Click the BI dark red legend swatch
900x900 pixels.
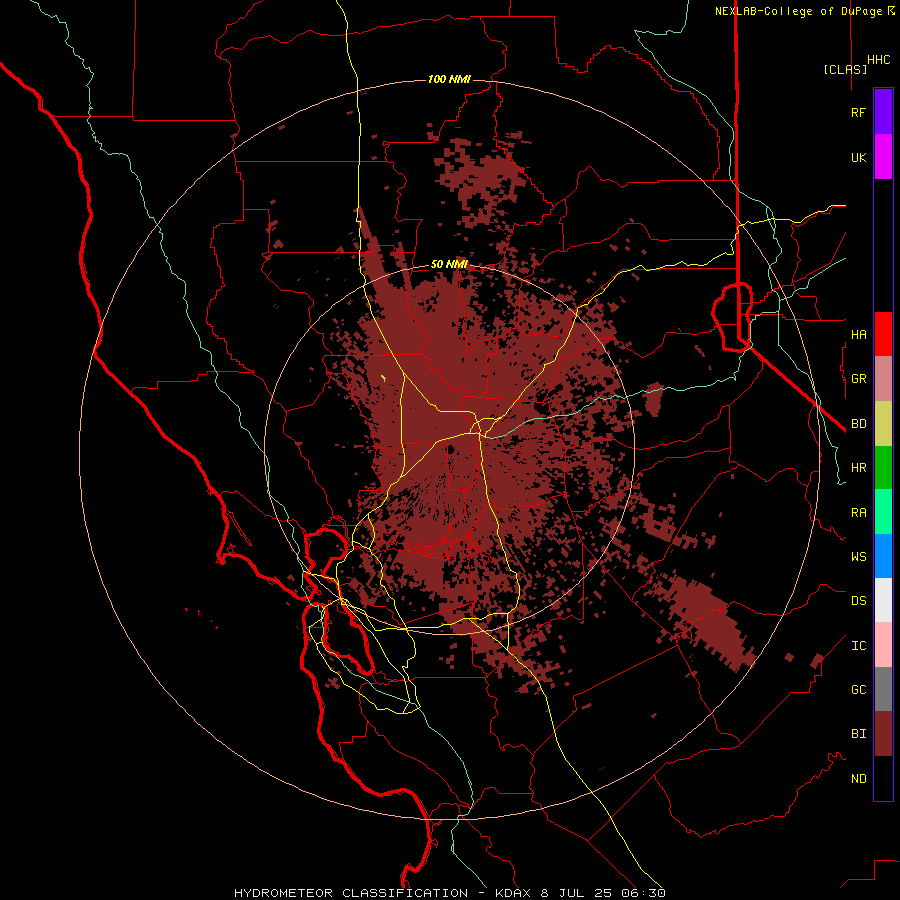click(x=883, y=734)
